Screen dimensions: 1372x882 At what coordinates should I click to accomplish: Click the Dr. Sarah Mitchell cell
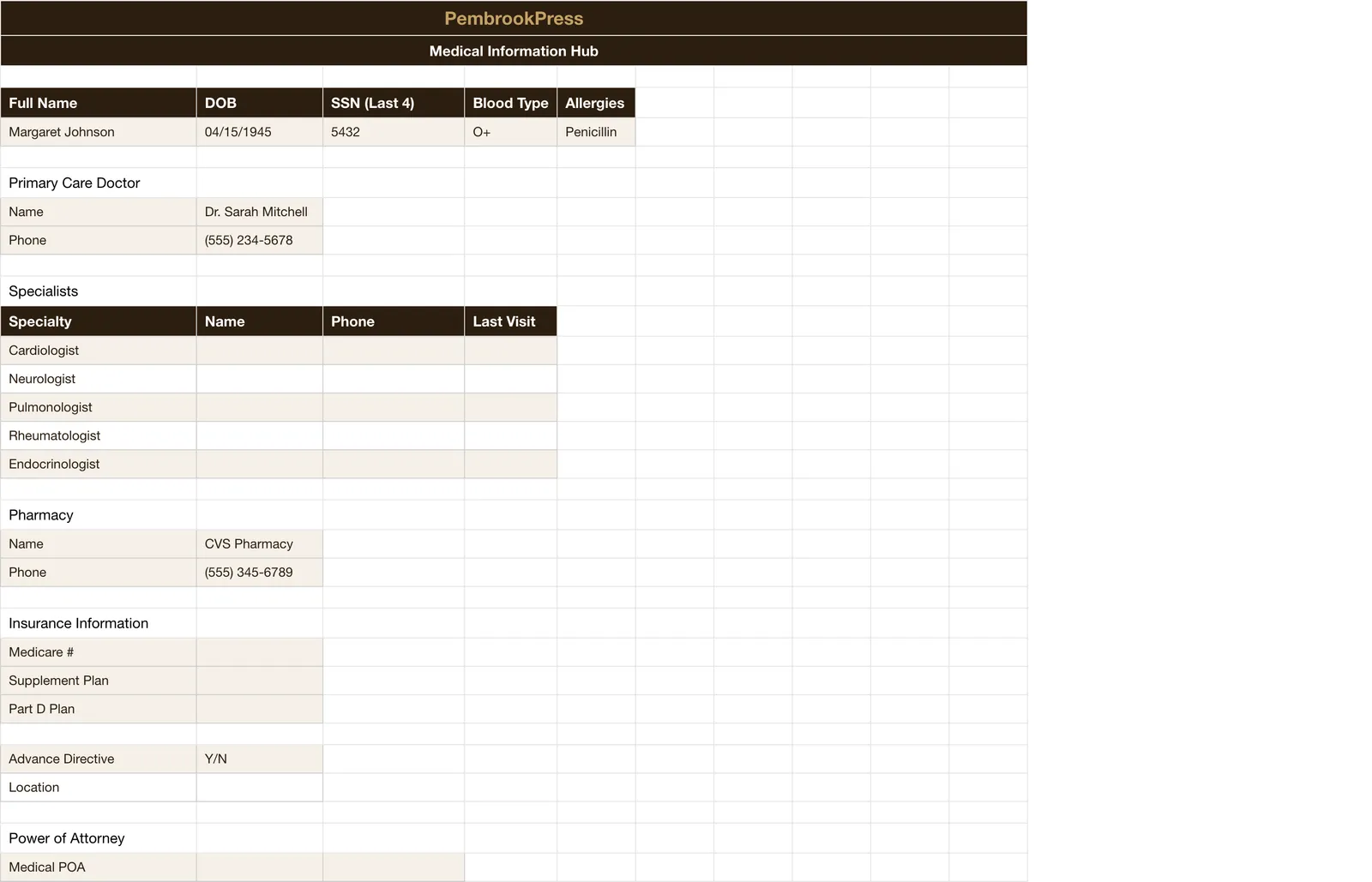tap(260, 212)
